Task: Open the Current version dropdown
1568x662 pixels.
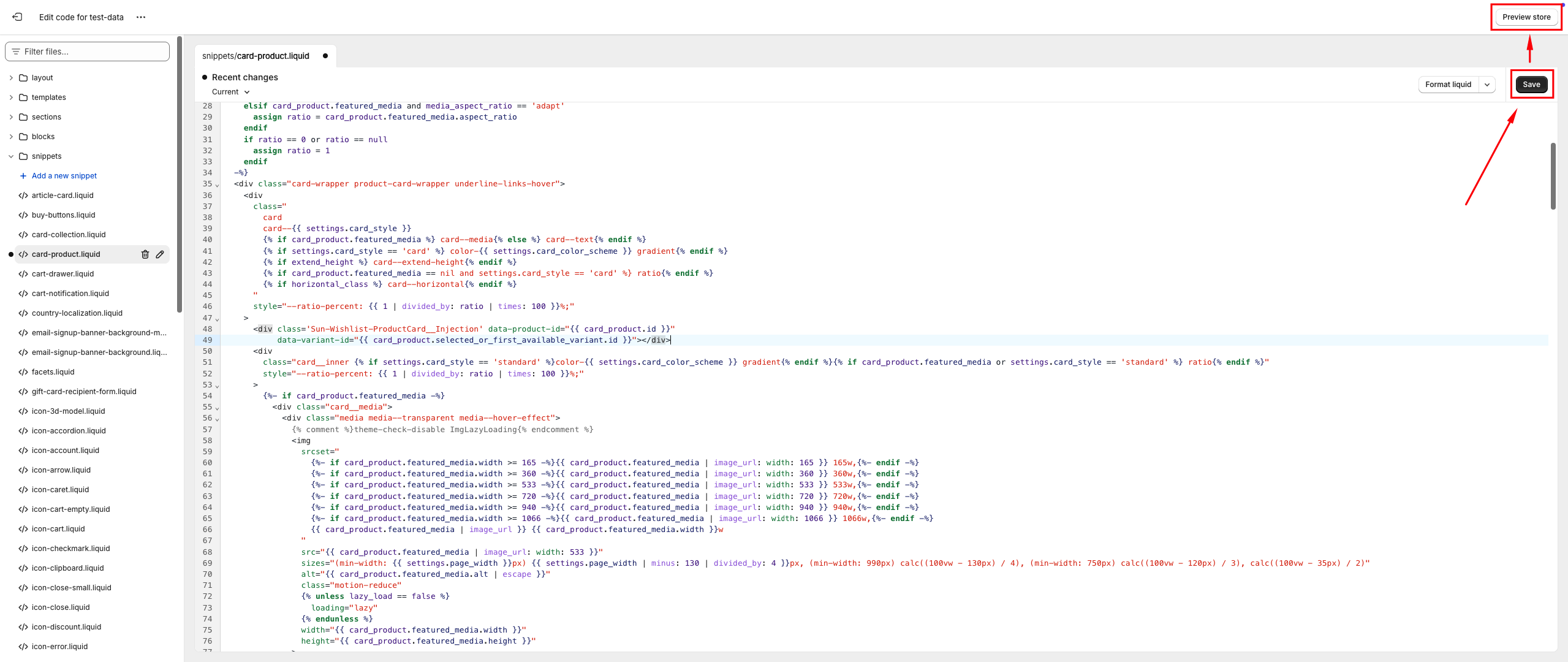Action: [231, 92]
